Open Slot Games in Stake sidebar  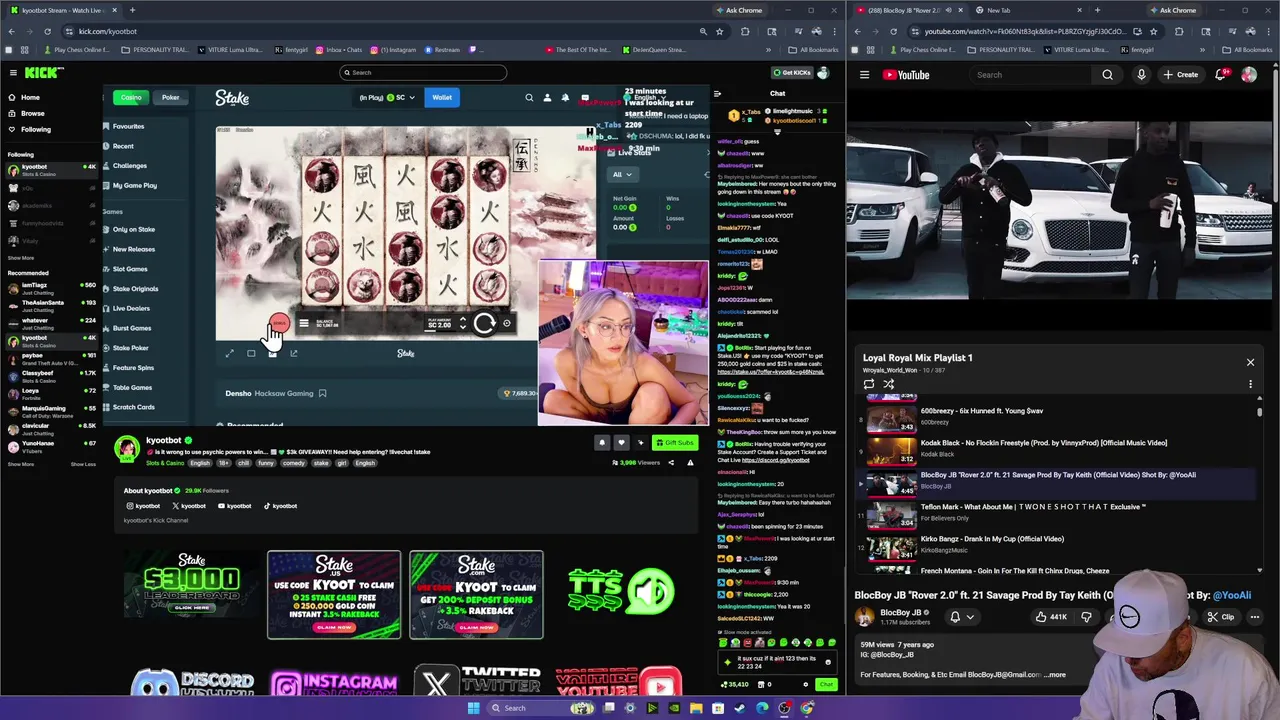tap(130, 269)
